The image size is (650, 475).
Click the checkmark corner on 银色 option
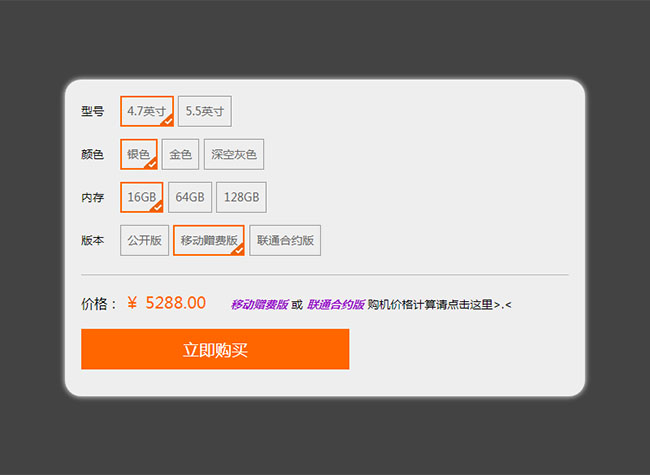coord(152,163)
